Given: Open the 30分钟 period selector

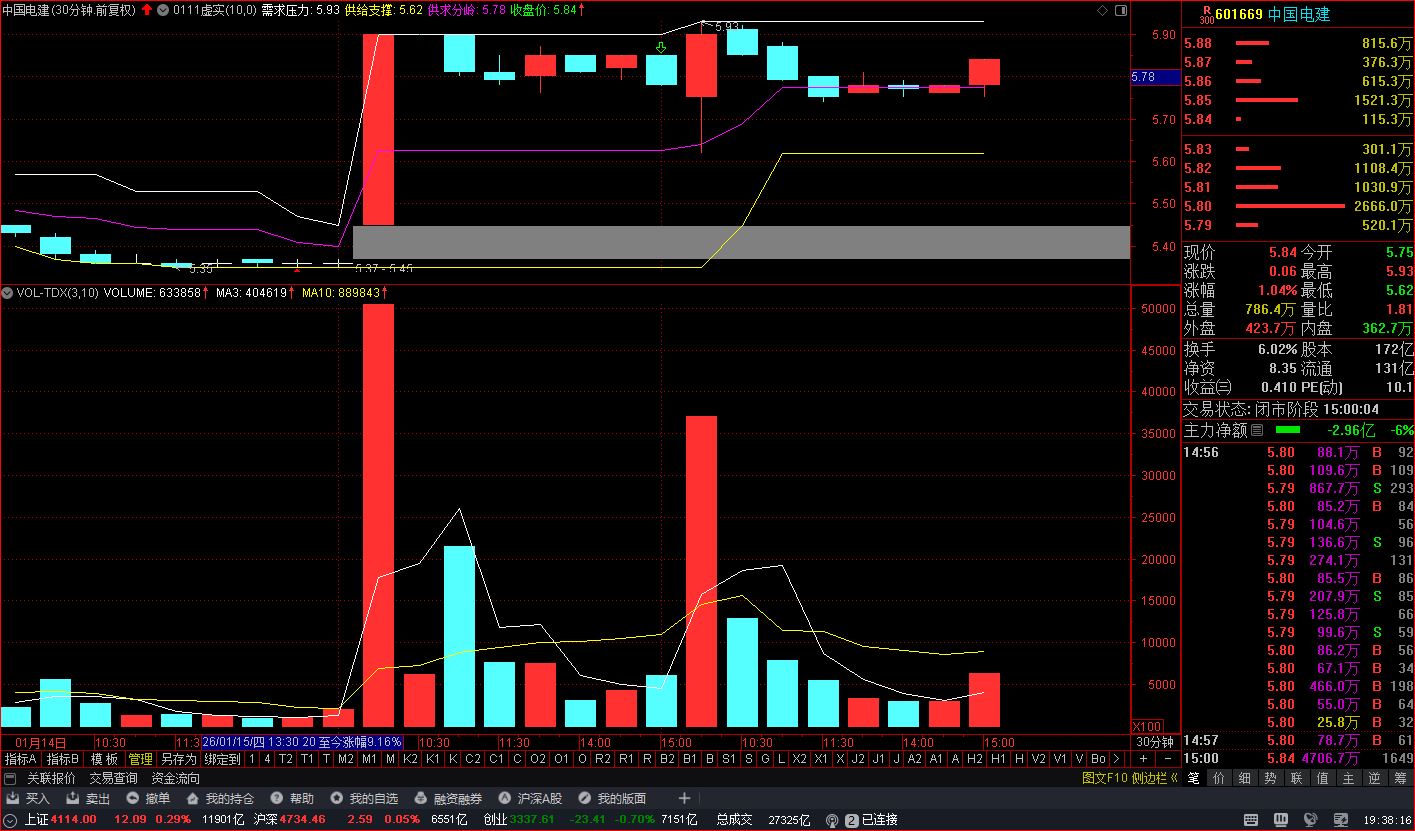Looking at the screenshot, I should 1155,742.
